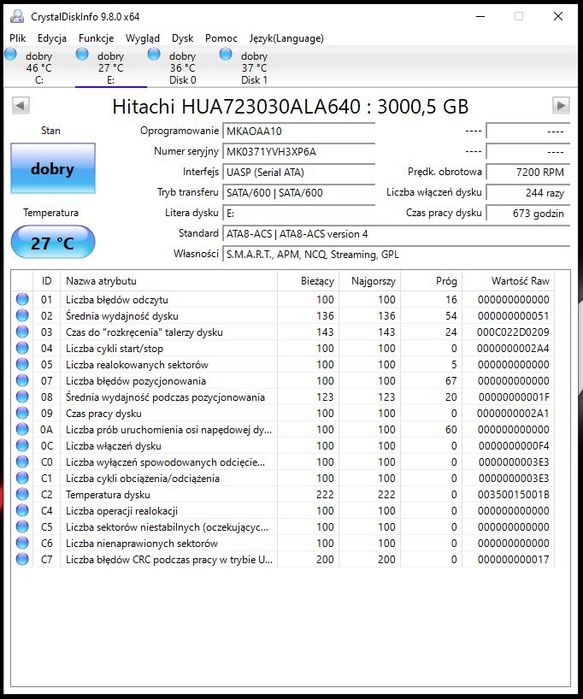Click the status orb for attribute C4
Screen dimensions: 583x699
click(x=22, y=510)
